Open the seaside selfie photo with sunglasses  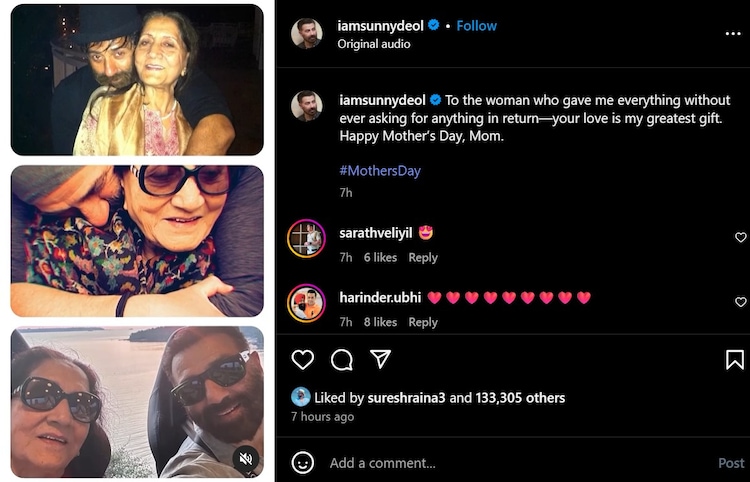(137, 401)
